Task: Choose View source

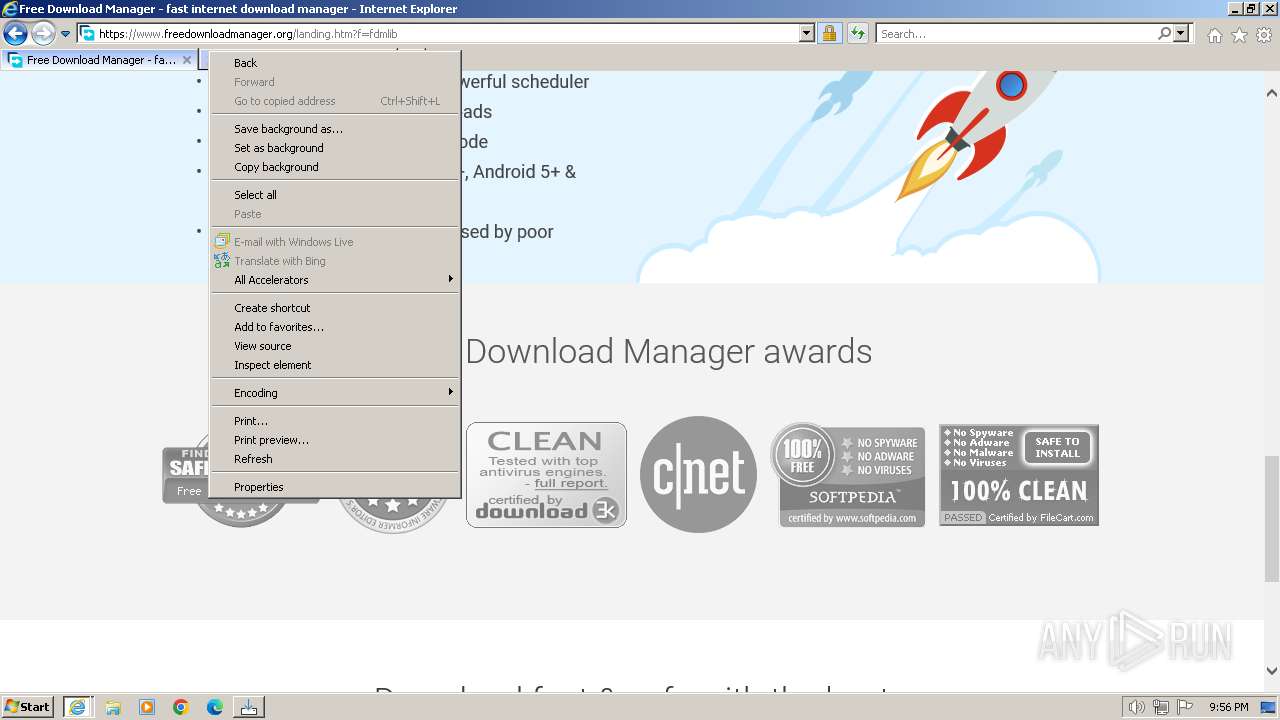Action: [335, 346]
